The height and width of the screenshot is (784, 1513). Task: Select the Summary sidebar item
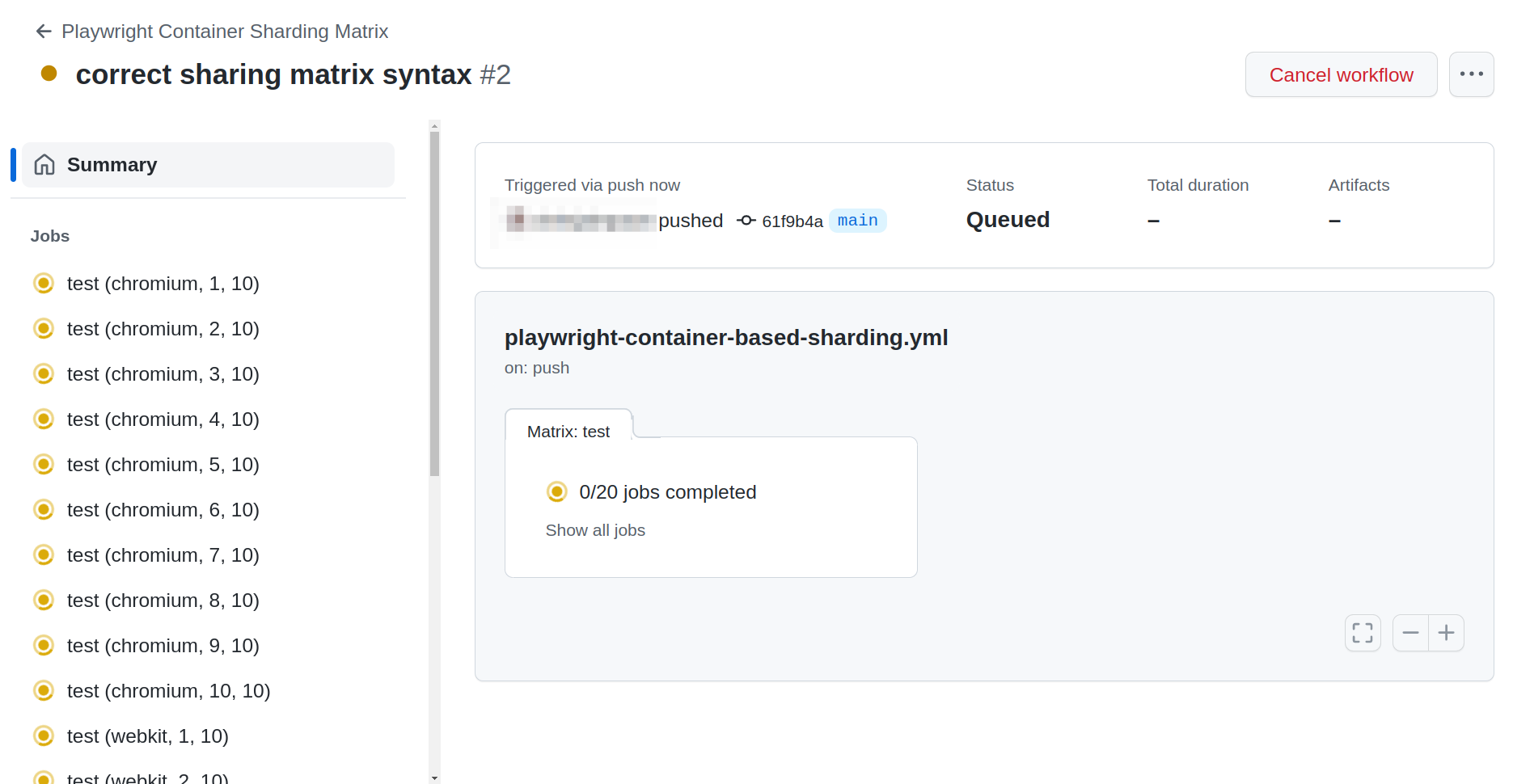208,165
